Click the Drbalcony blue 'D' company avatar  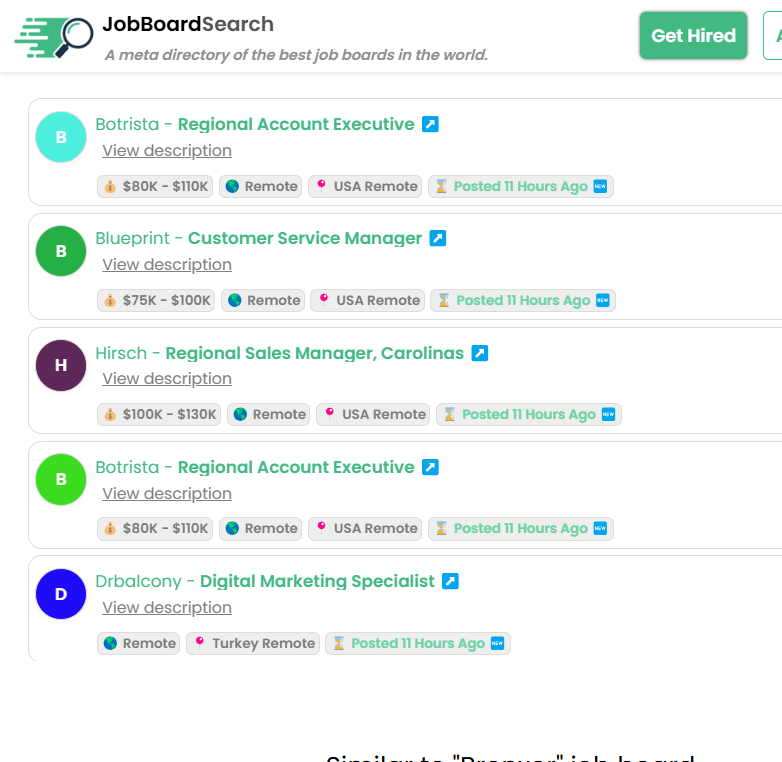click(61, 594)
